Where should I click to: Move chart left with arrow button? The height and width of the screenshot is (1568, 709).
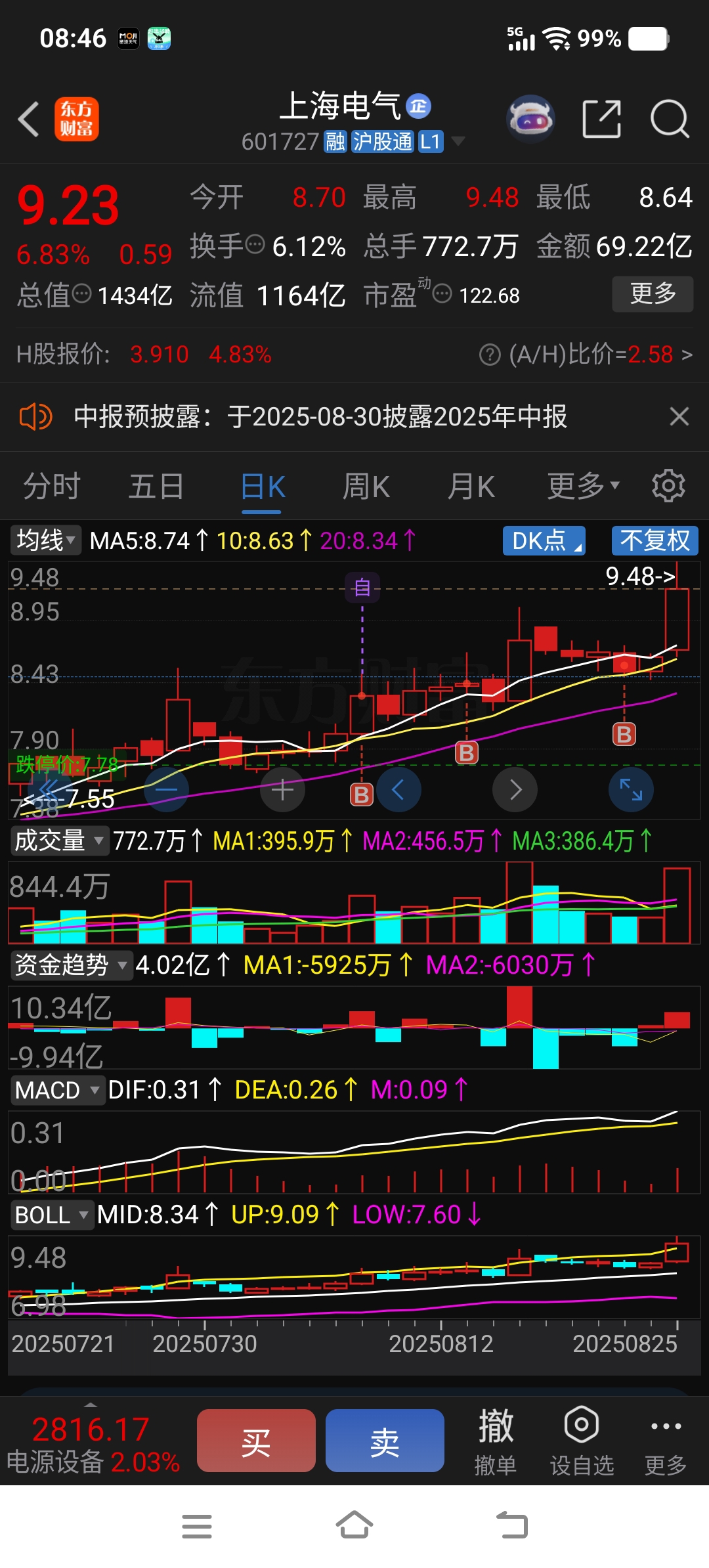coord(398,789)
